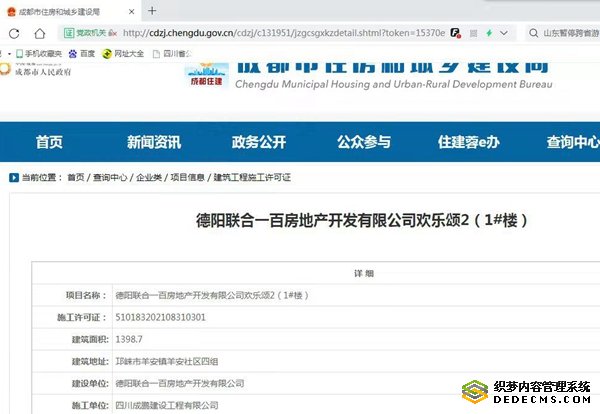The image size is (600, 414).
Task: Click the green lightning speed-mode icon
Action: point(488,33)
